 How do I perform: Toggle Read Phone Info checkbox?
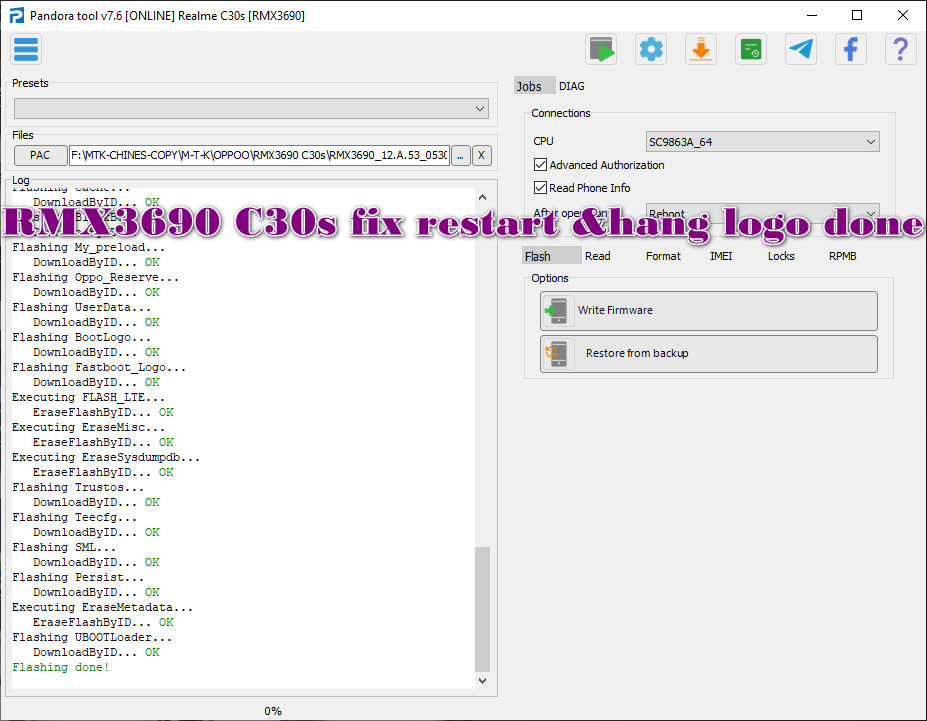540,188
